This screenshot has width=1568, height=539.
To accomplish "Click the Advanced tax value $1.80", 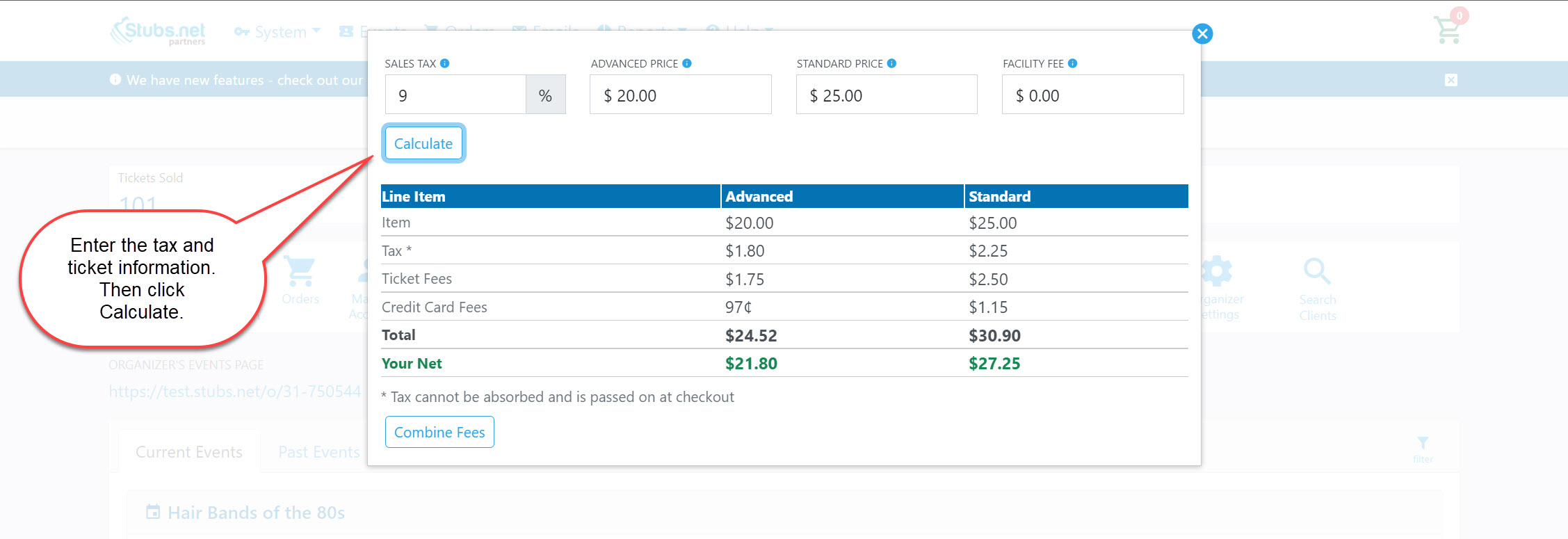I will (745, 251).
